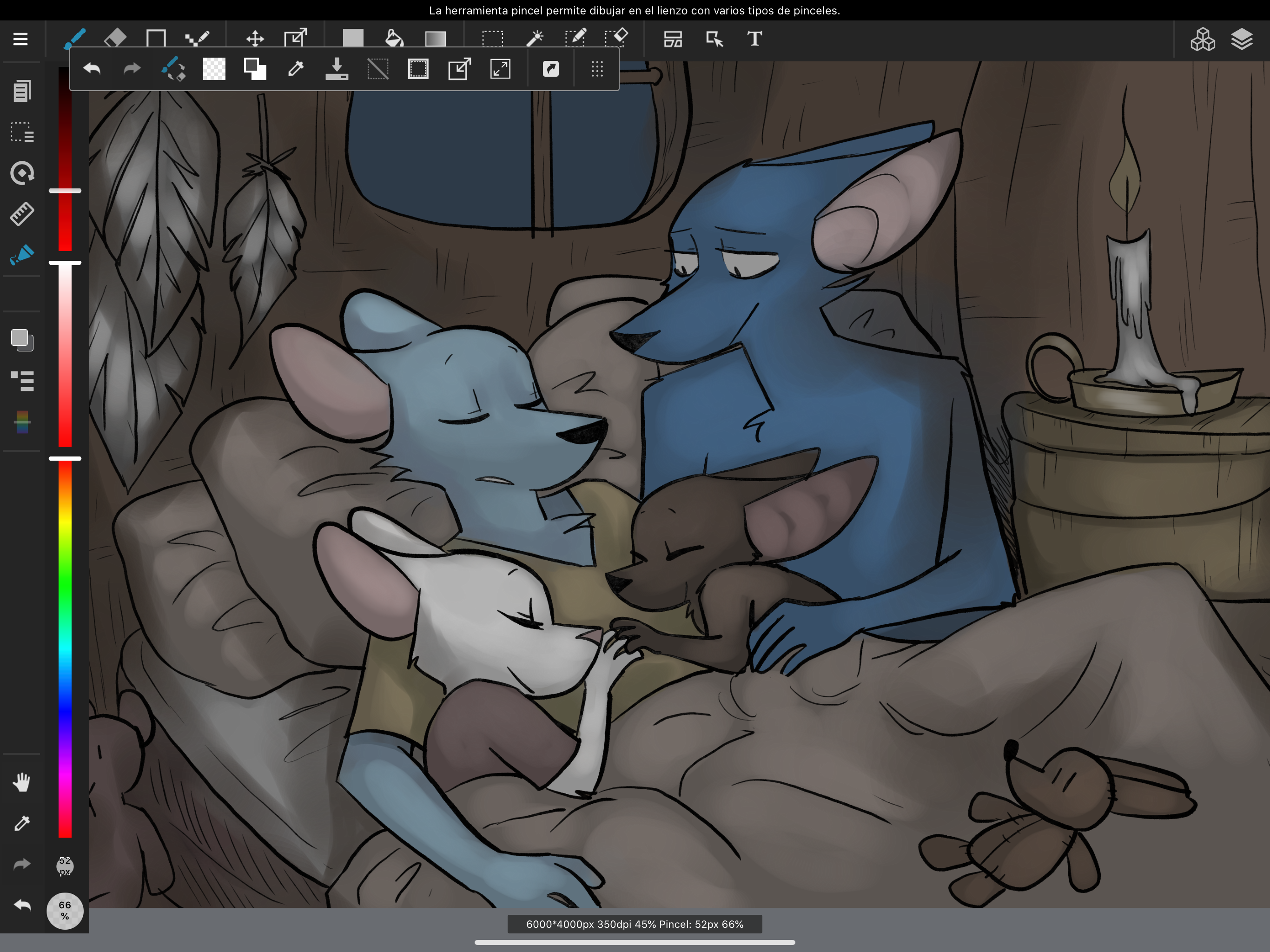Toggle transparent color checkerboard swatch
The image size is (1270, 952).
tap(214, 69)
